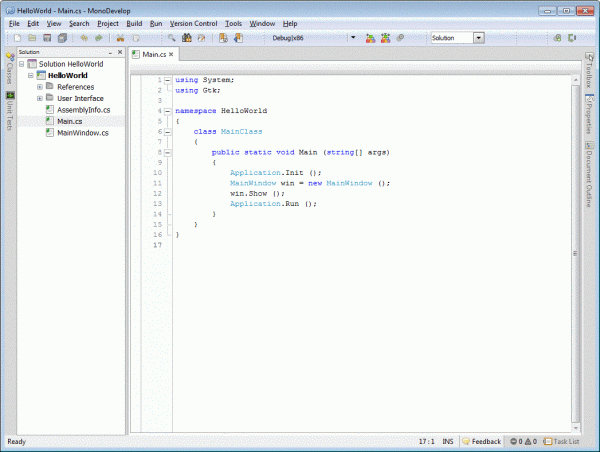Open the Document Outline side pad

point(589,175)
